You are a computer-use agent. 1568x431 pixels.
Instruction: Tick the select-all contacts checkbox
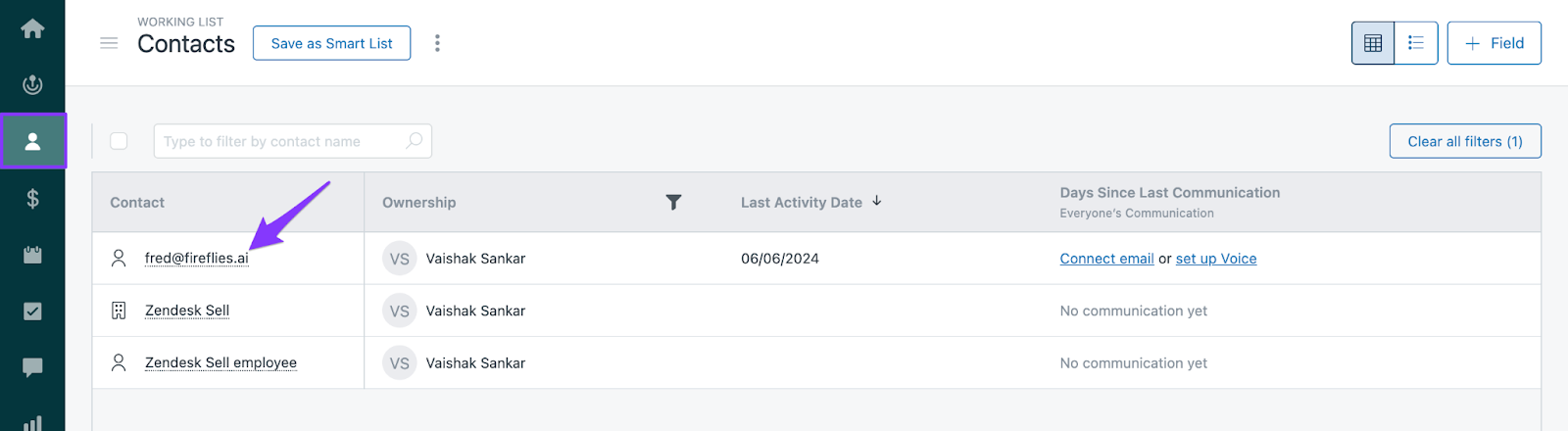[x=119, y=141]
